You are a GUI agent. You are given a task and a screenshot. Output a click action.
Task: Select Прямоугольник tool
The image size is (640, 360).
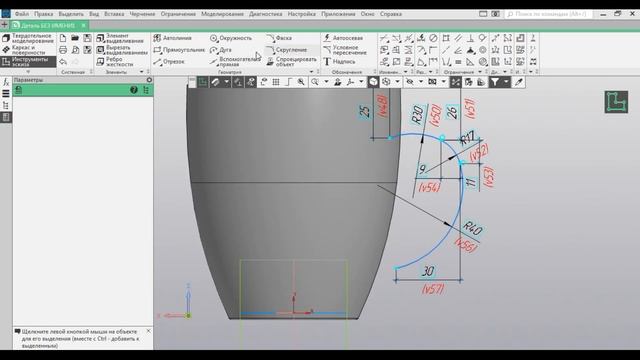click(x=179, y=50)
